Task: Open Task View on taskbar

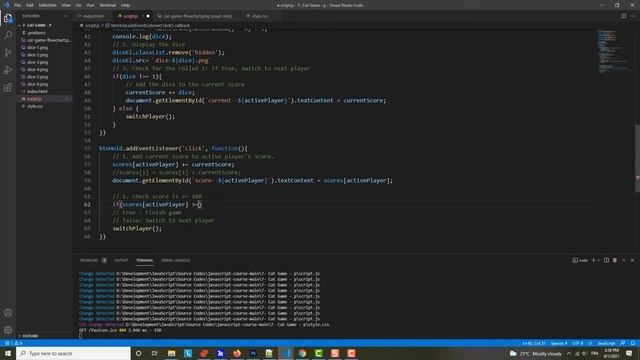Action: (x=155, y=353)
